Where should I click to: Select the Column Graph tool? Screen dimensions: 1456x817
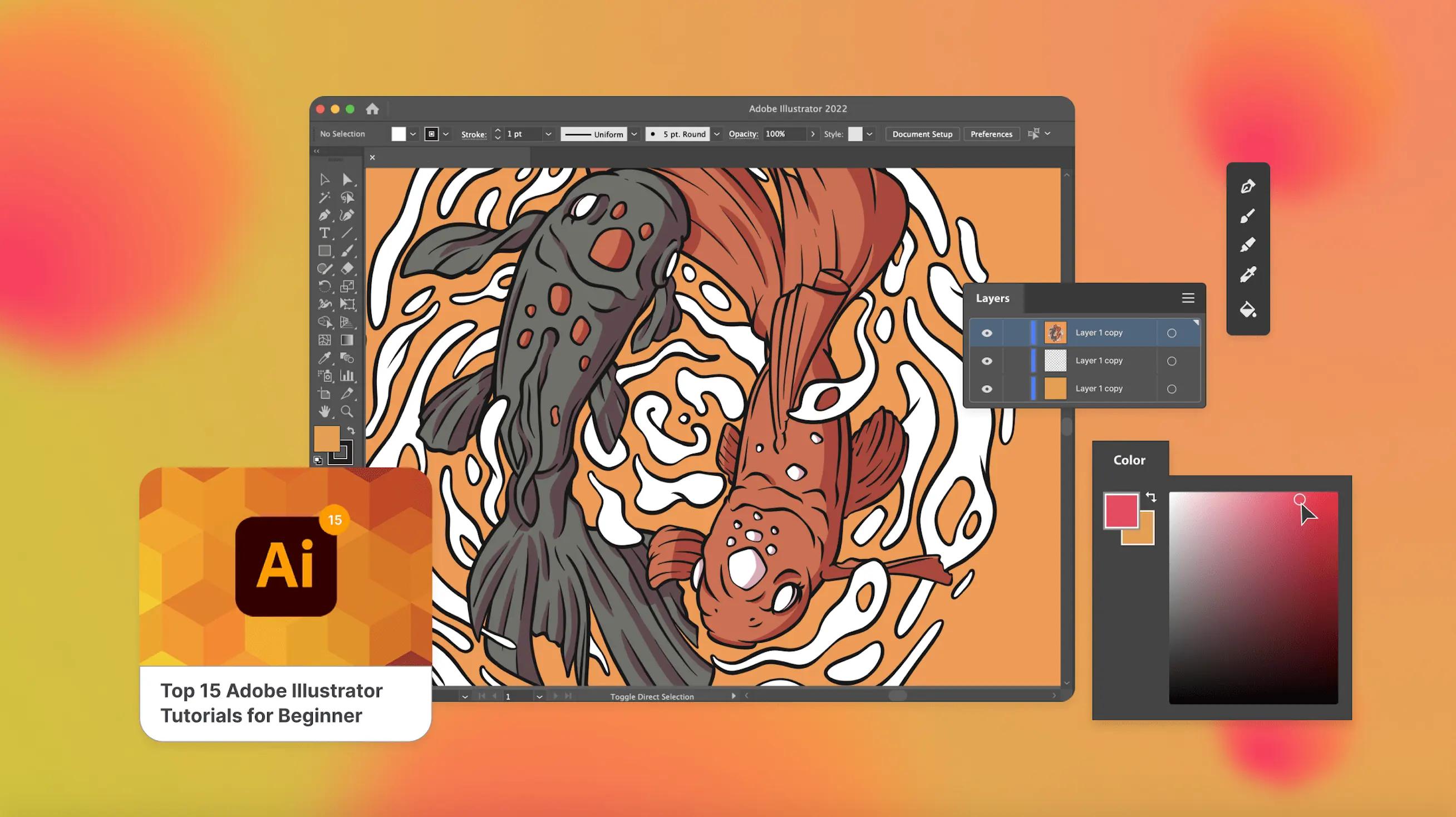pos(347,376)
